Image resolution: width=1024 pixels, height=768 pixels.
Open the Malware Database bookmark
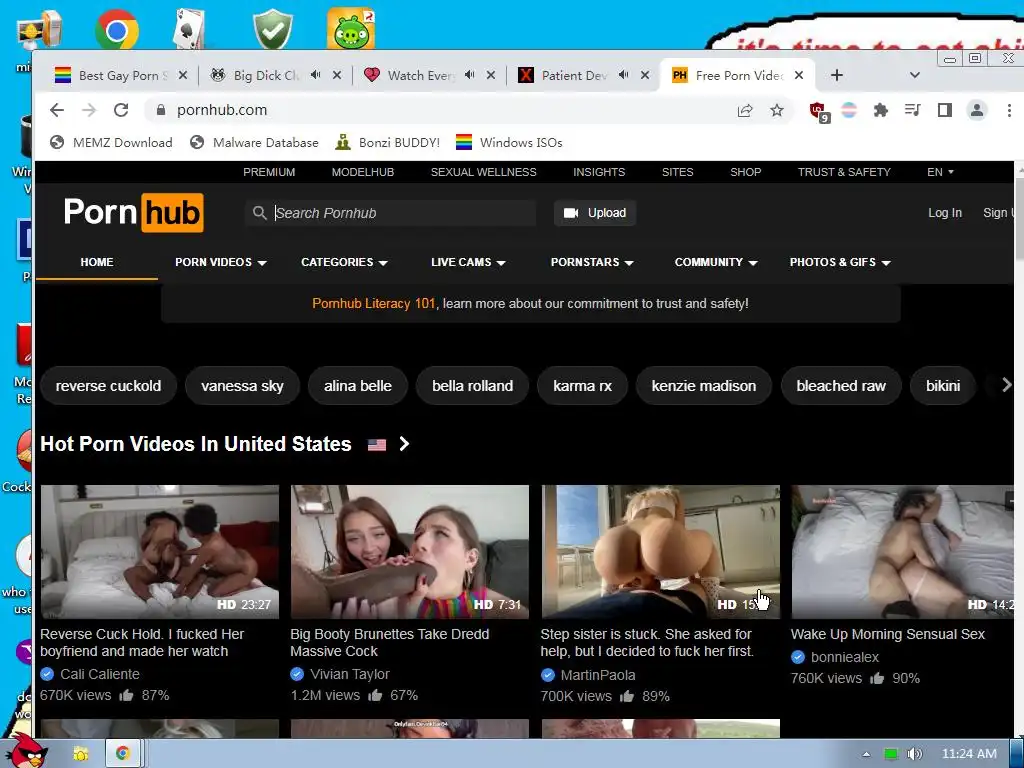[254, 142]
